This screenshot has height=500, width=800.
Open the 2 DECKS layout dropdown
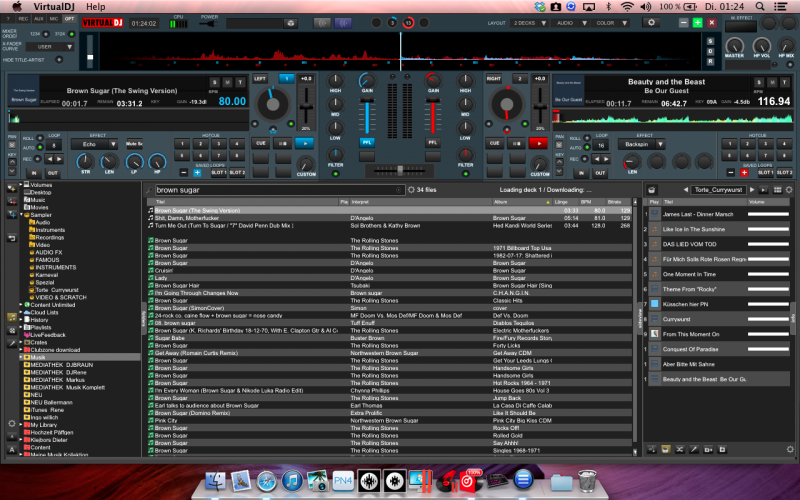pyautogui.click(x=528, y=22)
